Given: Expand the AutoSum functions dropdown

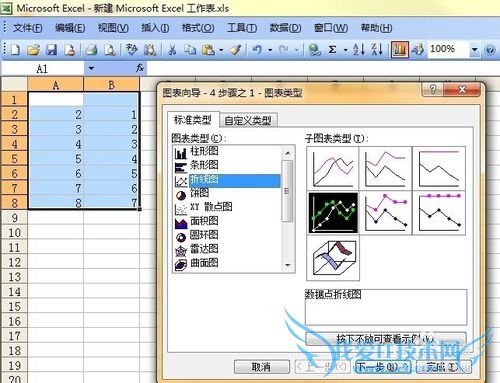Looking at the screenshot, I should point(345,51).
